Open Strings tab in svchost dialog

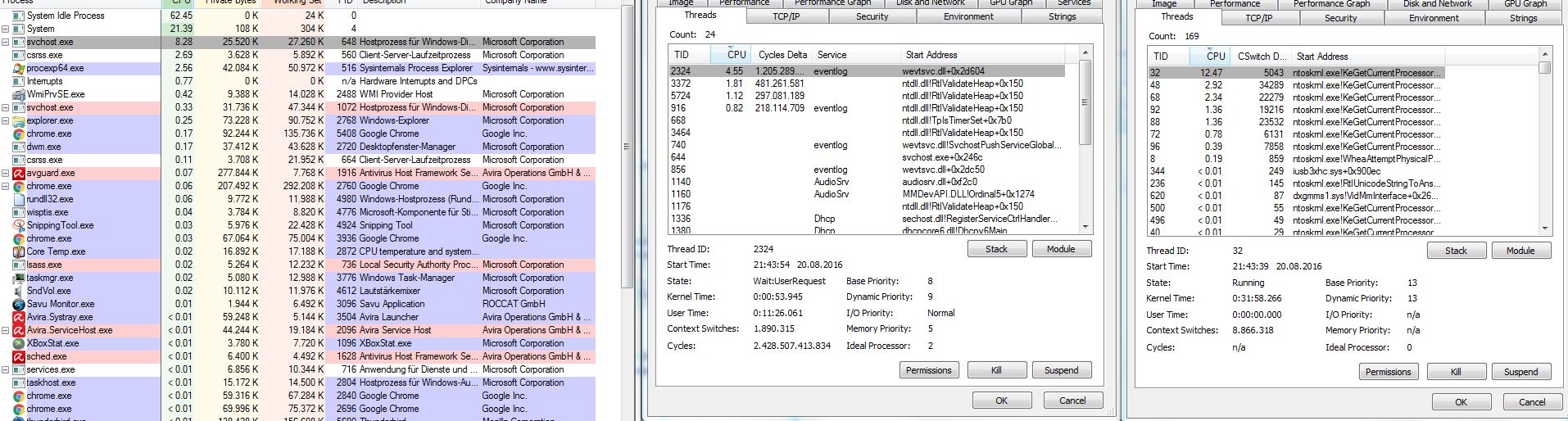point(1062,16)
